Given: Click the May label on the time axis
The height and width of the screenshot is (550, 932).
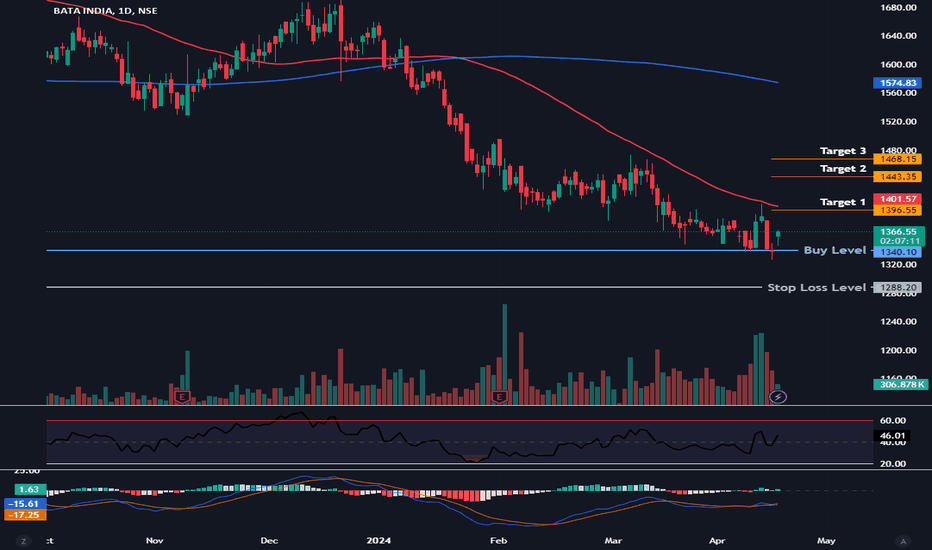Looking at the screenshot, I should click(826, 540).
